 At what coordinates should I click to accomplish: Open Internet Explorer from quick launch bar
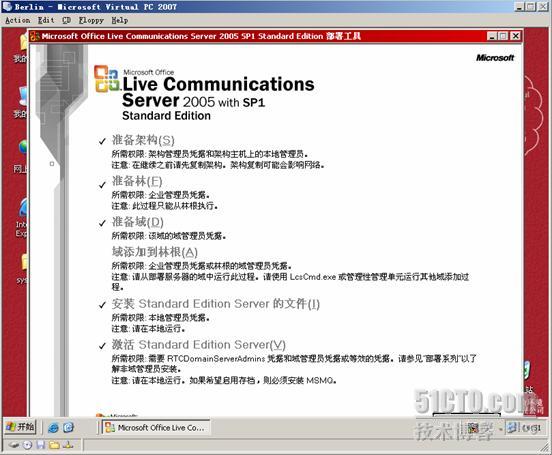54,428
